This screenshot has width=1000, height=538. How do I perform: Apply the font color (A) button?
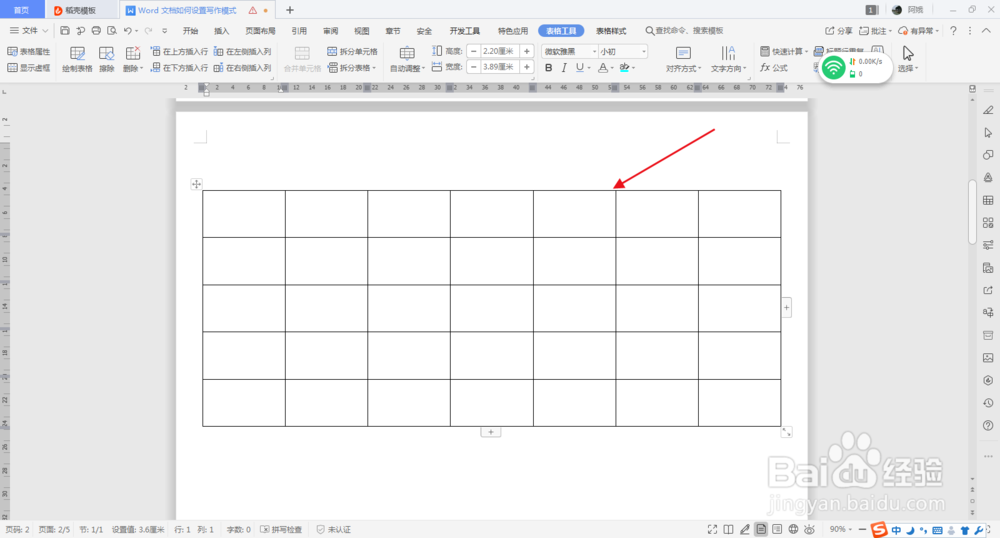tap(603, 68)
